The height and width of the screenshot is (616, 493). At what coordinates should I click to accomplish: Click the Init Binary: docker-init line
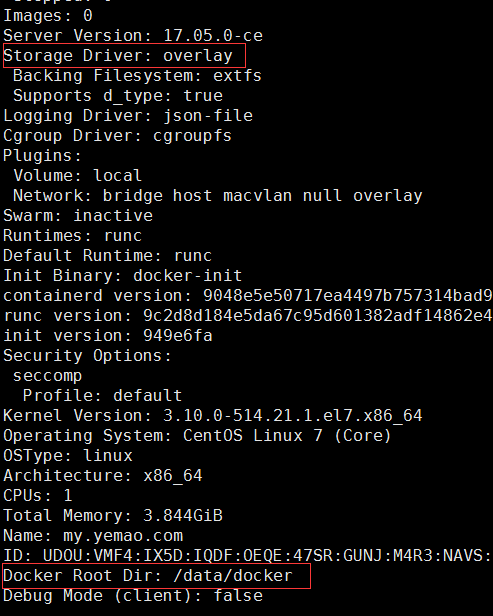click(123, 275)
